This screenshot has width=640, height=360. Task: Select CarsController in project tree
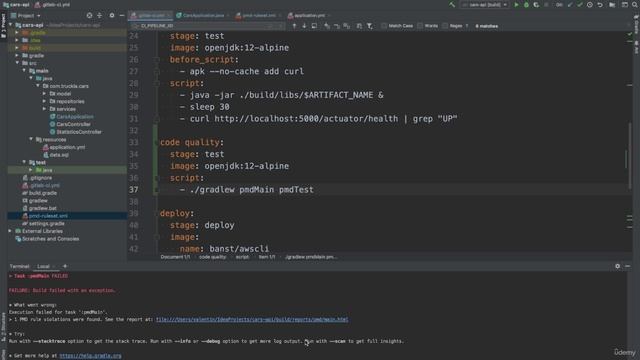click(73, 124)
